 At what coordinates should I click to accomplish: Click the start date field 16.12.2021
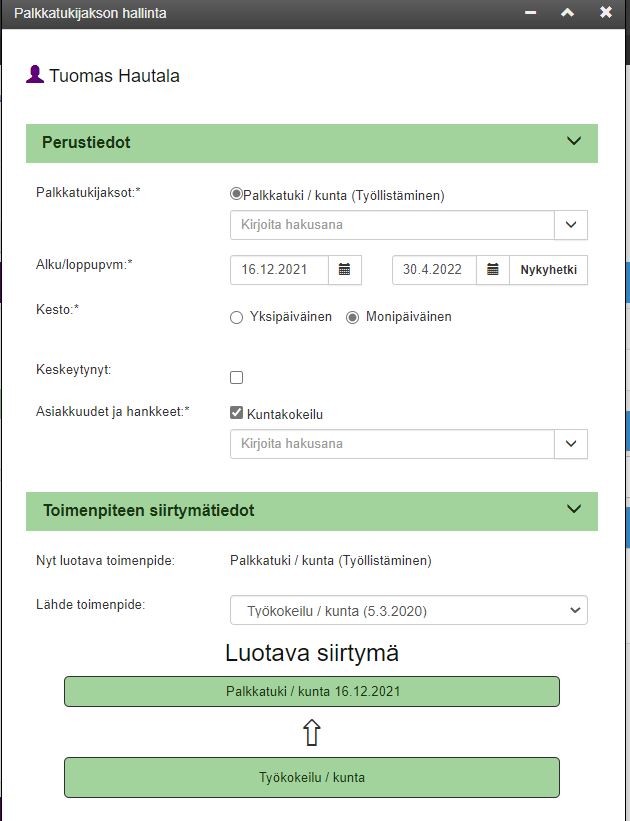click(x=280, y=270)
